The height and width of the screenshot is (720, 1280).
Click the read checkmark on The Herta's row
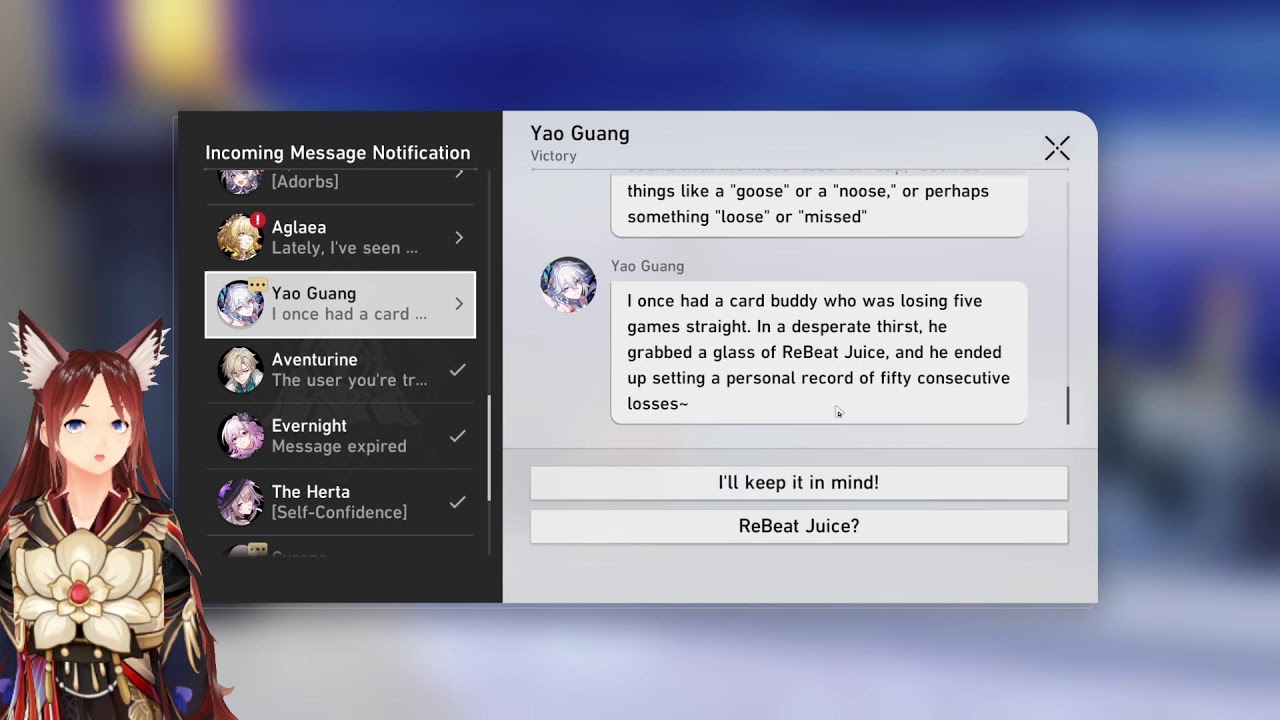tap(458, 502)
